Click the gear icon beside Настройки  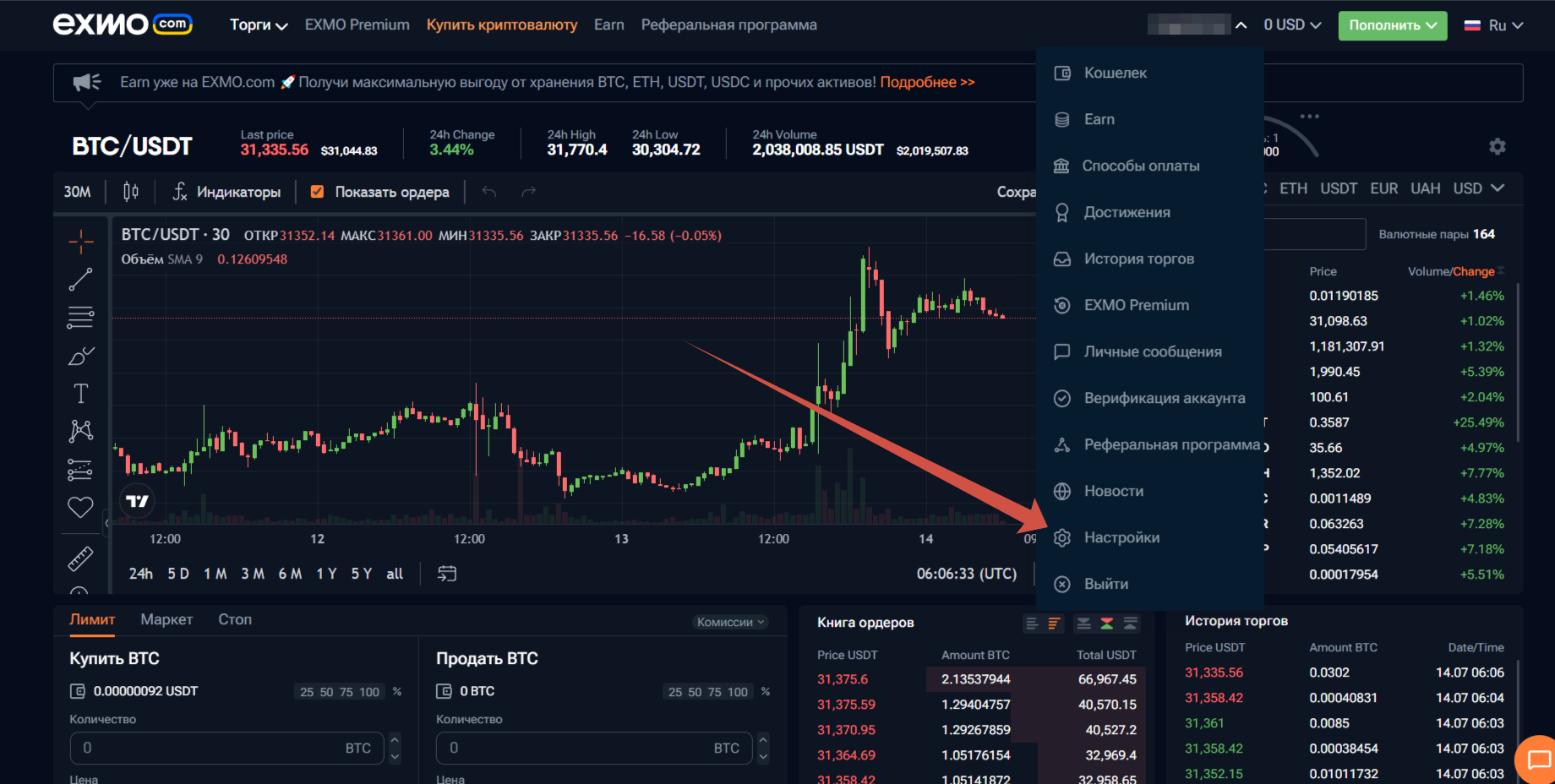(1062, 537)
